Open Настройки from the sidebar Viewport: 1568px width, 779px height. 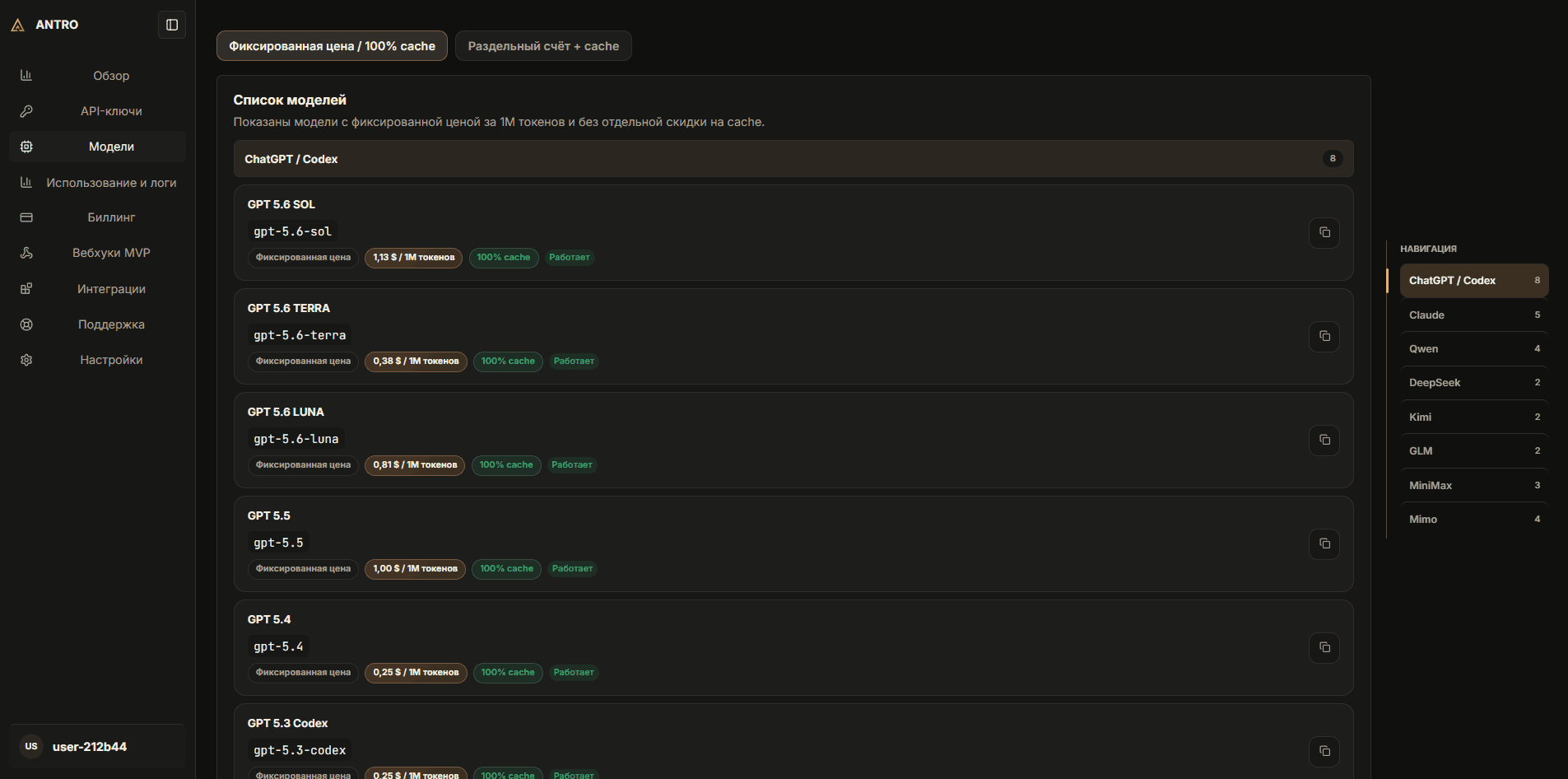coord(97,360)
